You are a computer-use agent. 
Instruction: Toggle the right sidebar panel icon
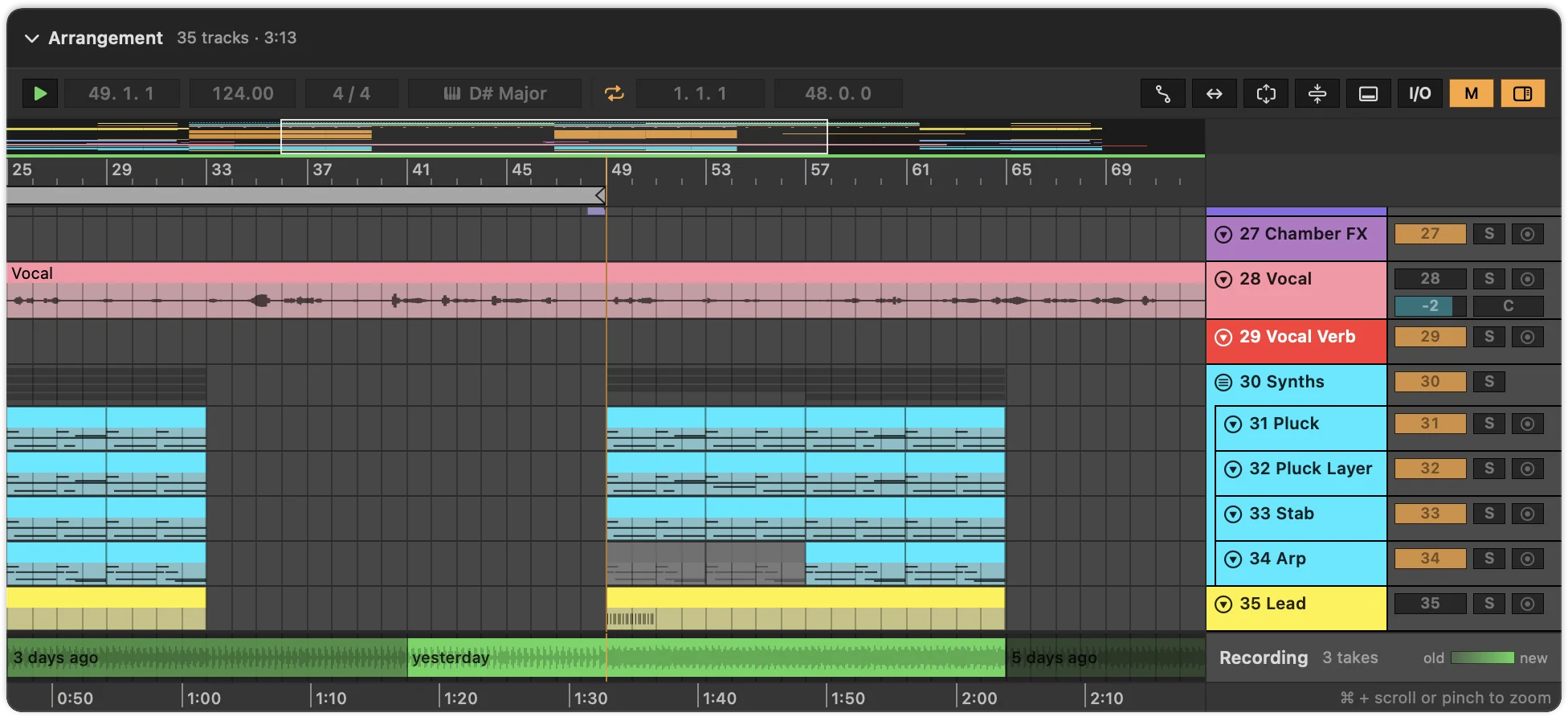(x=1522, y=93)
